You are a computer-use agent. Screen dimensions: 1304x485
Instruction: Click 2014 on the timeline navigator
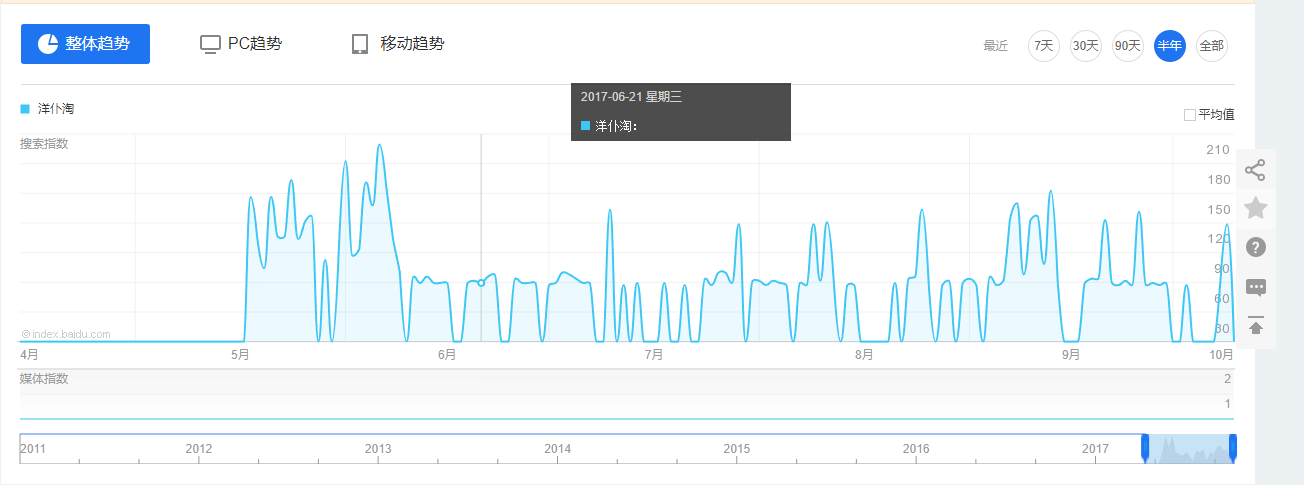coord(558,449)
